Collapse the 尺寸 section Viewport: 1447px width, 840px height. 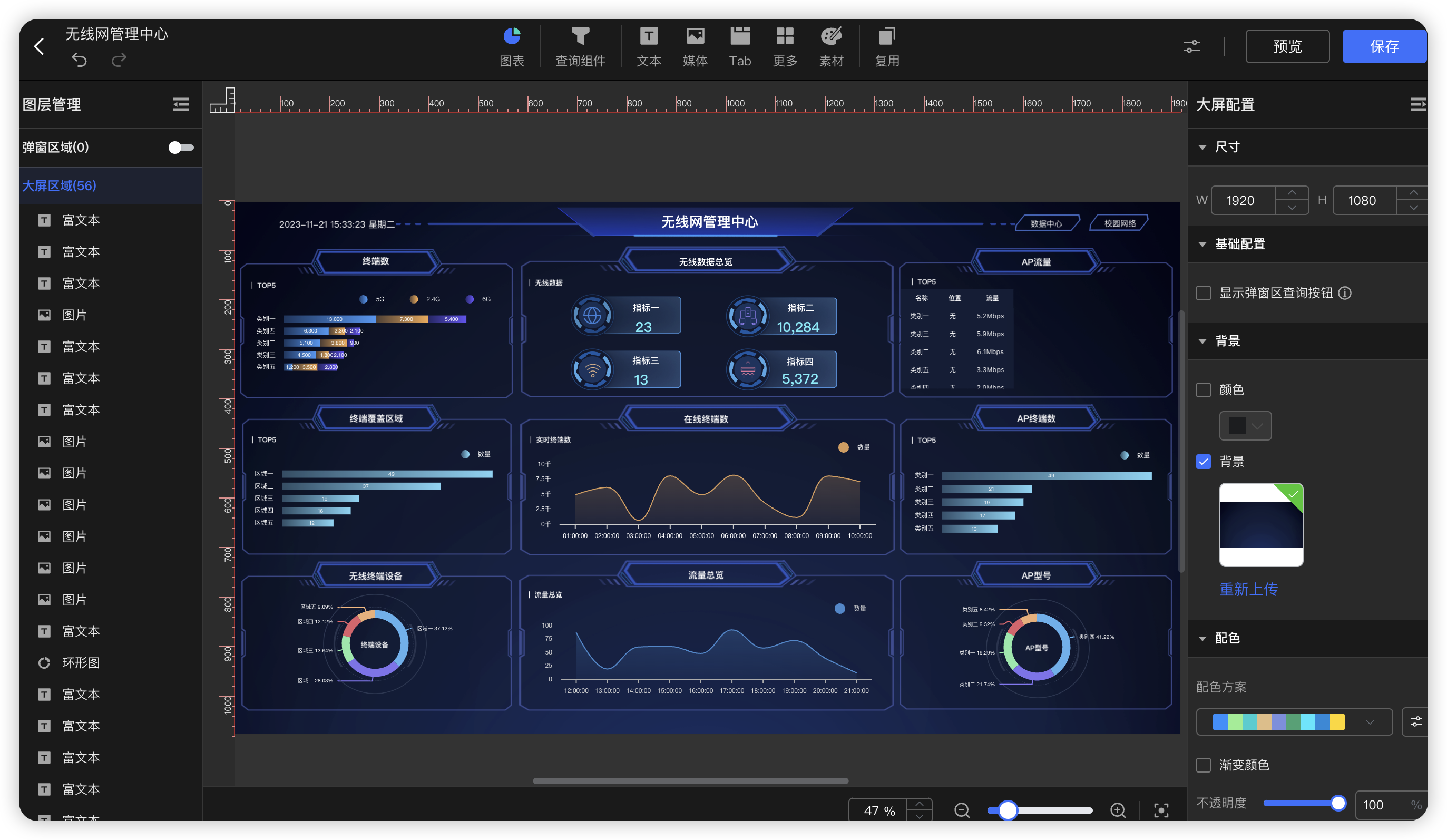point(1202,147)
